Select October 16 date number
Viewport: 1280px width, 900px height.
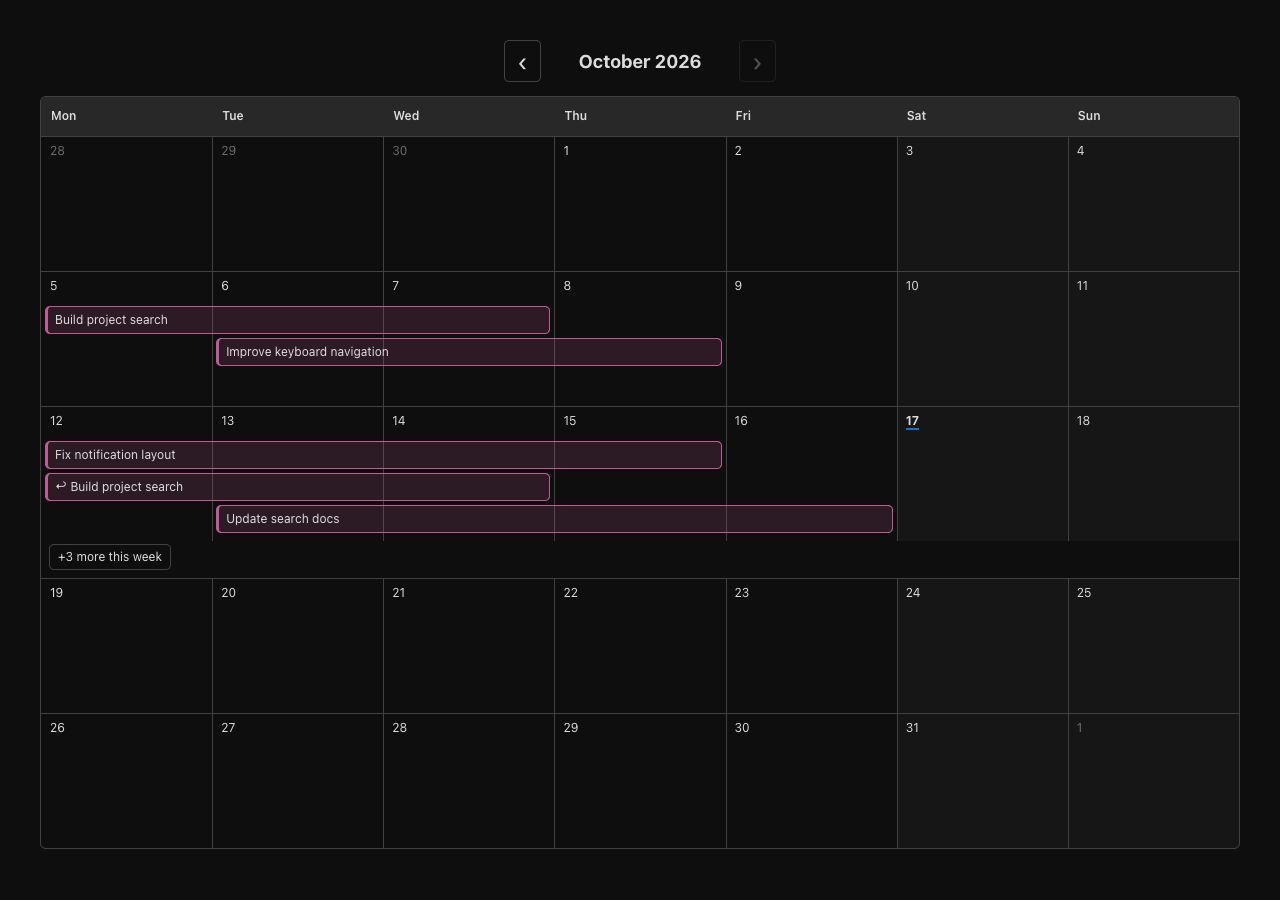741,421
